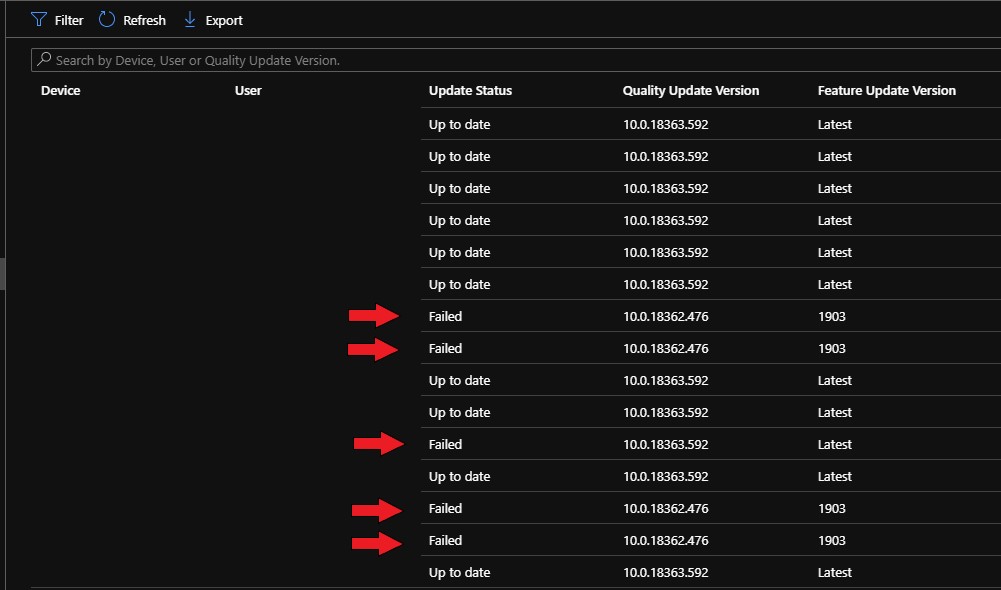Focus the Search by Device search box
1001x590 pixels.
(516, 60)
